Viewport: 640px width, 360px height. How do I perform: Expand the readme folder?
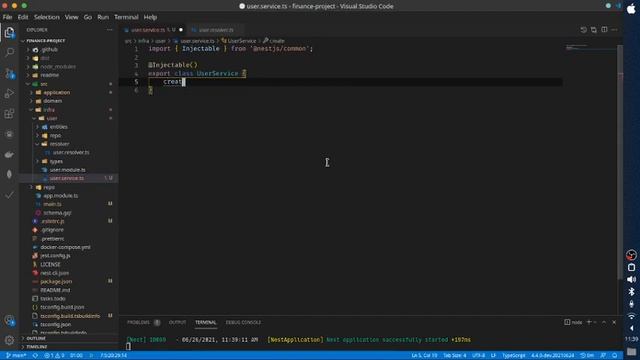[49, 75]
